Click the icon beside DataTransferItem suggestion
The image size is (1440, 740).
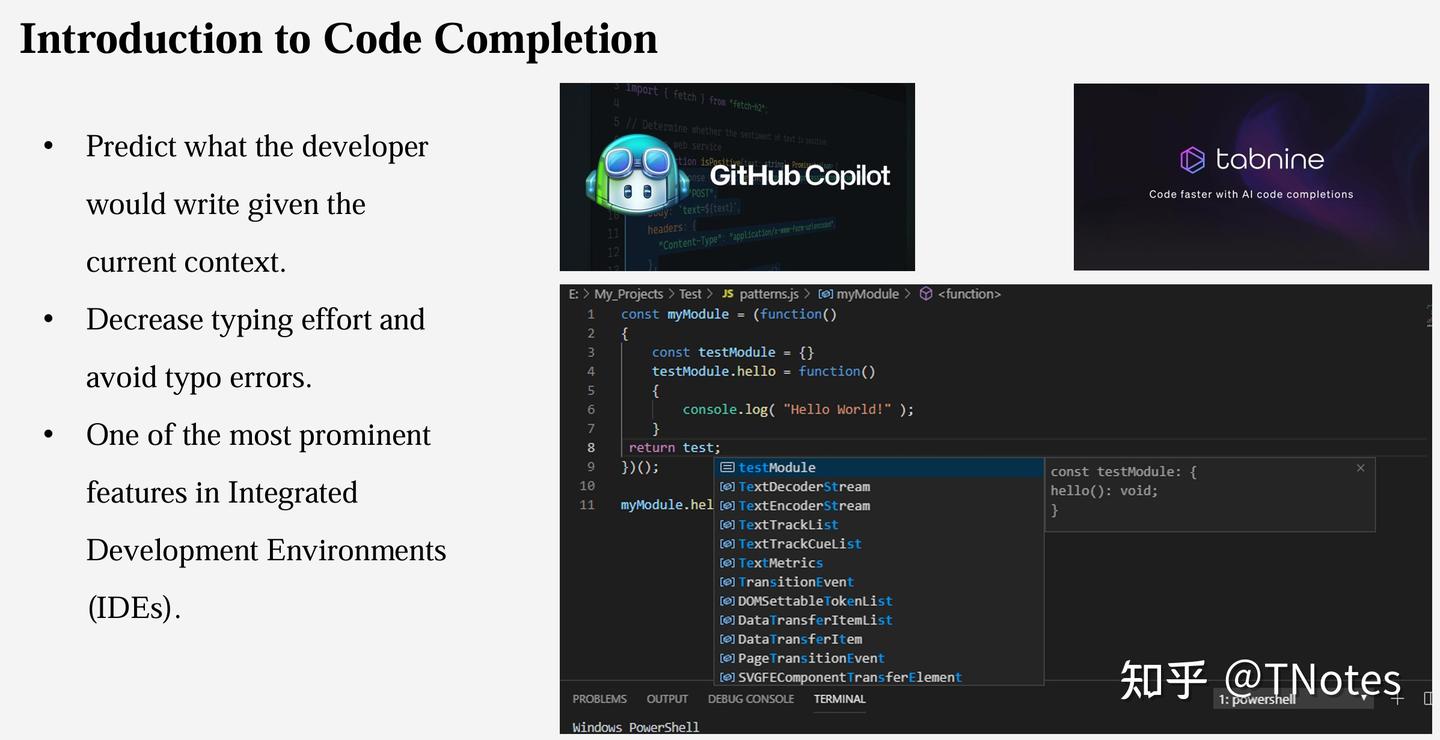click(728, 639)
